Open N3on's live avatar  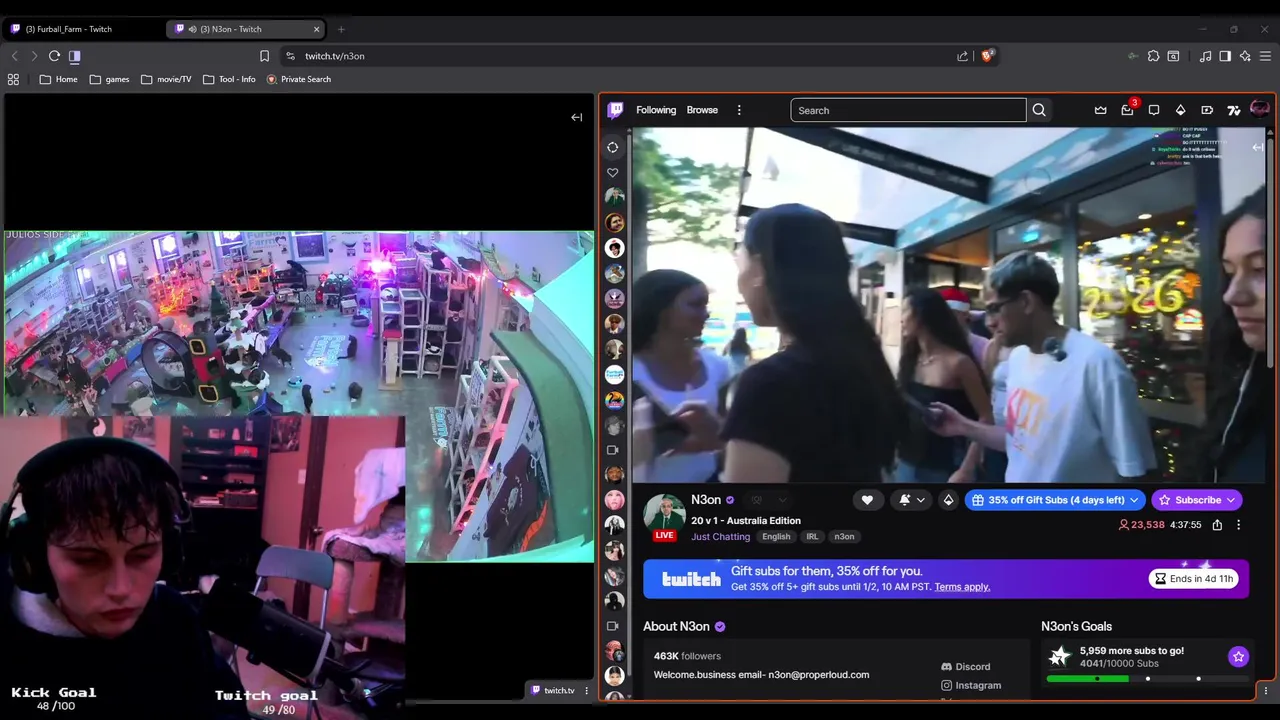point(664,517)
